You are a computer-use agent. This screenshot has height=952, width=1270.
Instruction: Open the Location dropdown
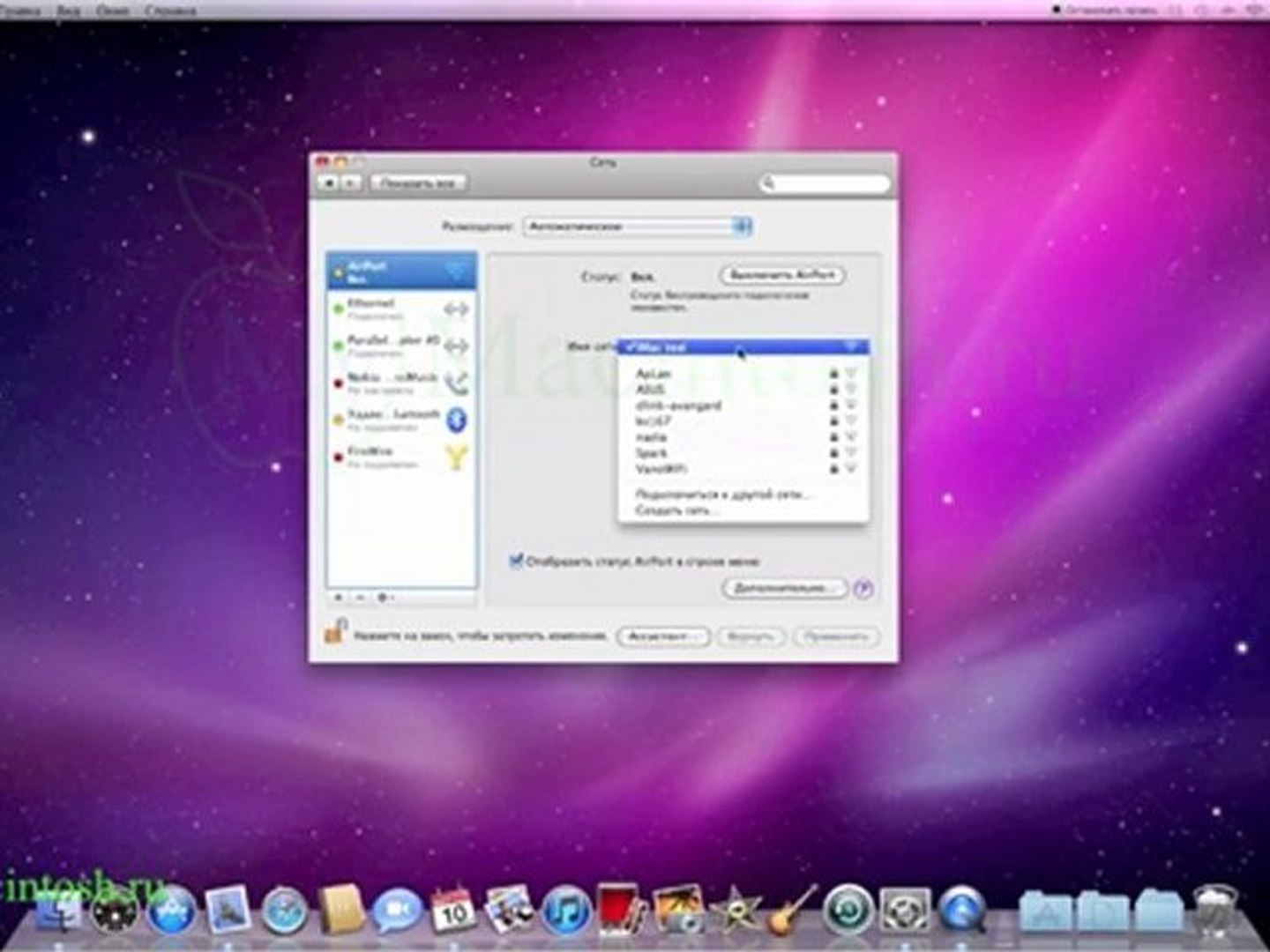click(x=638, y=227)
